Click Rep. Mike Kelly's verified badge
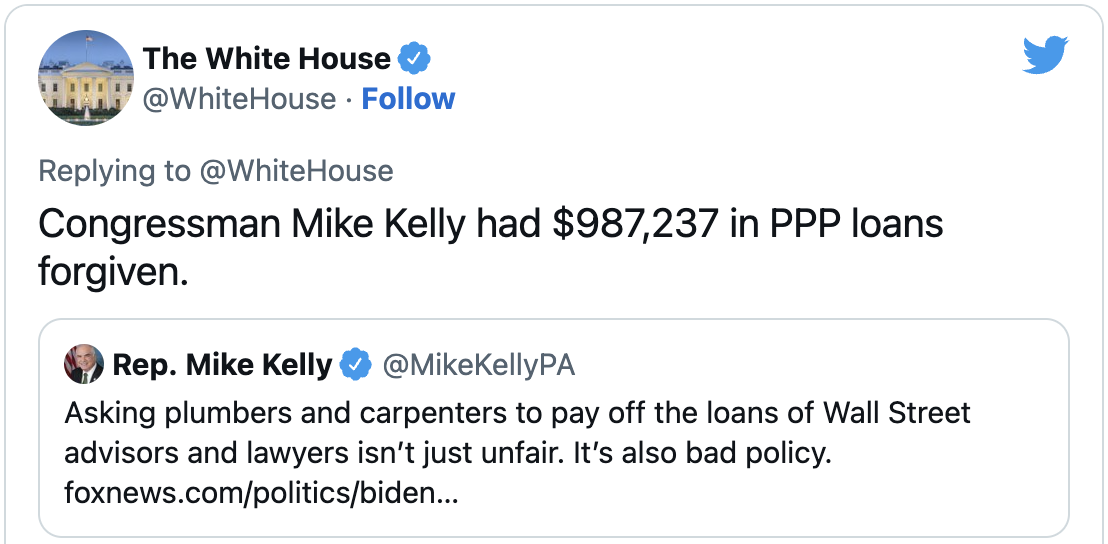Screen dimensions: 1108x544 click(356, 365)
